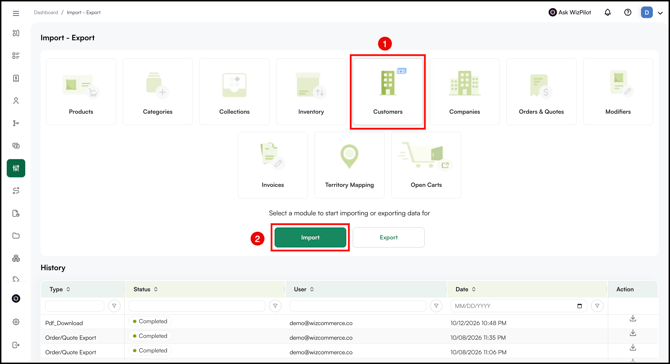Click the logout icon at sidebar bottom

point(16,345)
